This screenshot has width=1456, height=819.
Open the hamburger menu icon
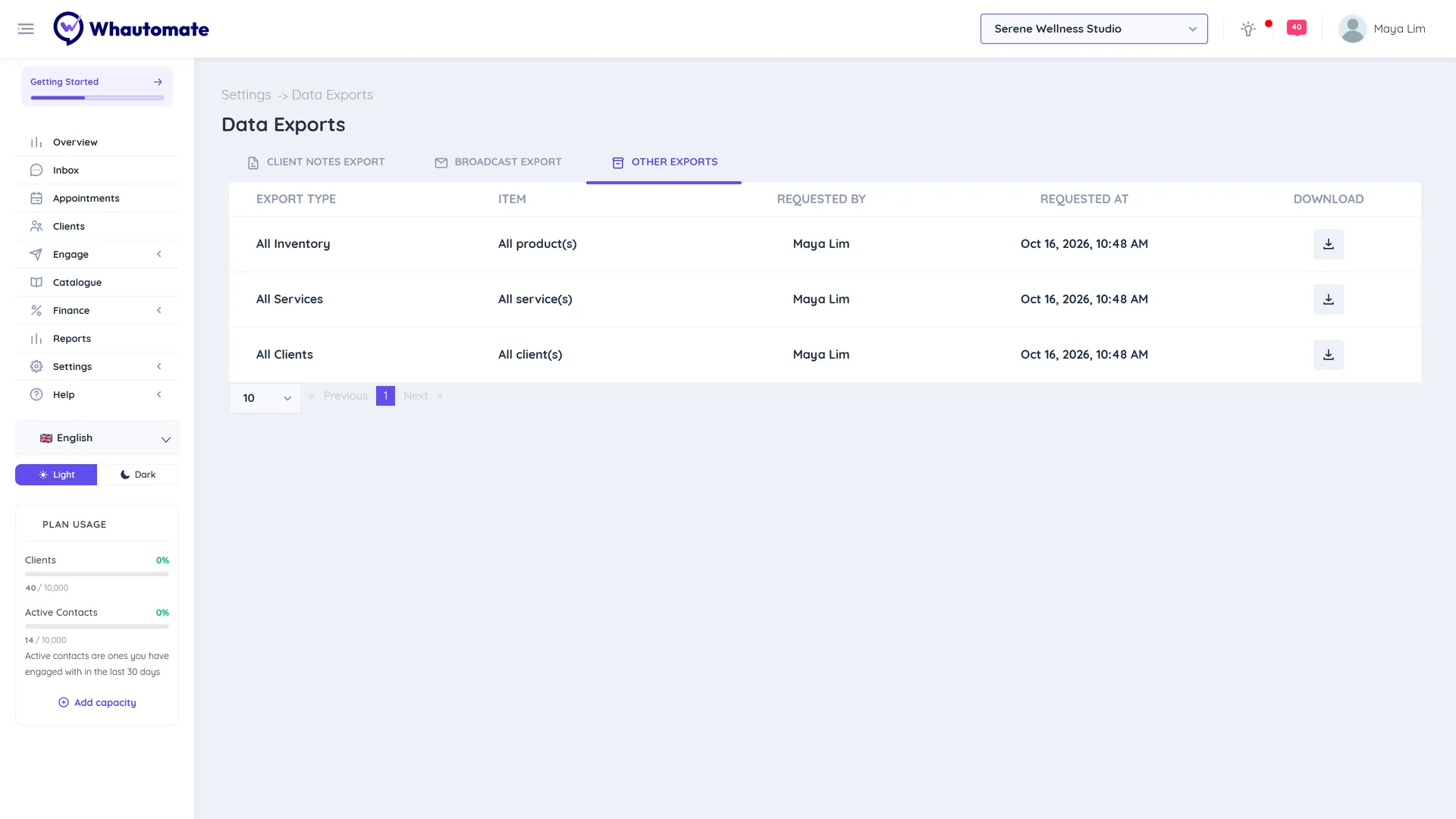point(26,29)
